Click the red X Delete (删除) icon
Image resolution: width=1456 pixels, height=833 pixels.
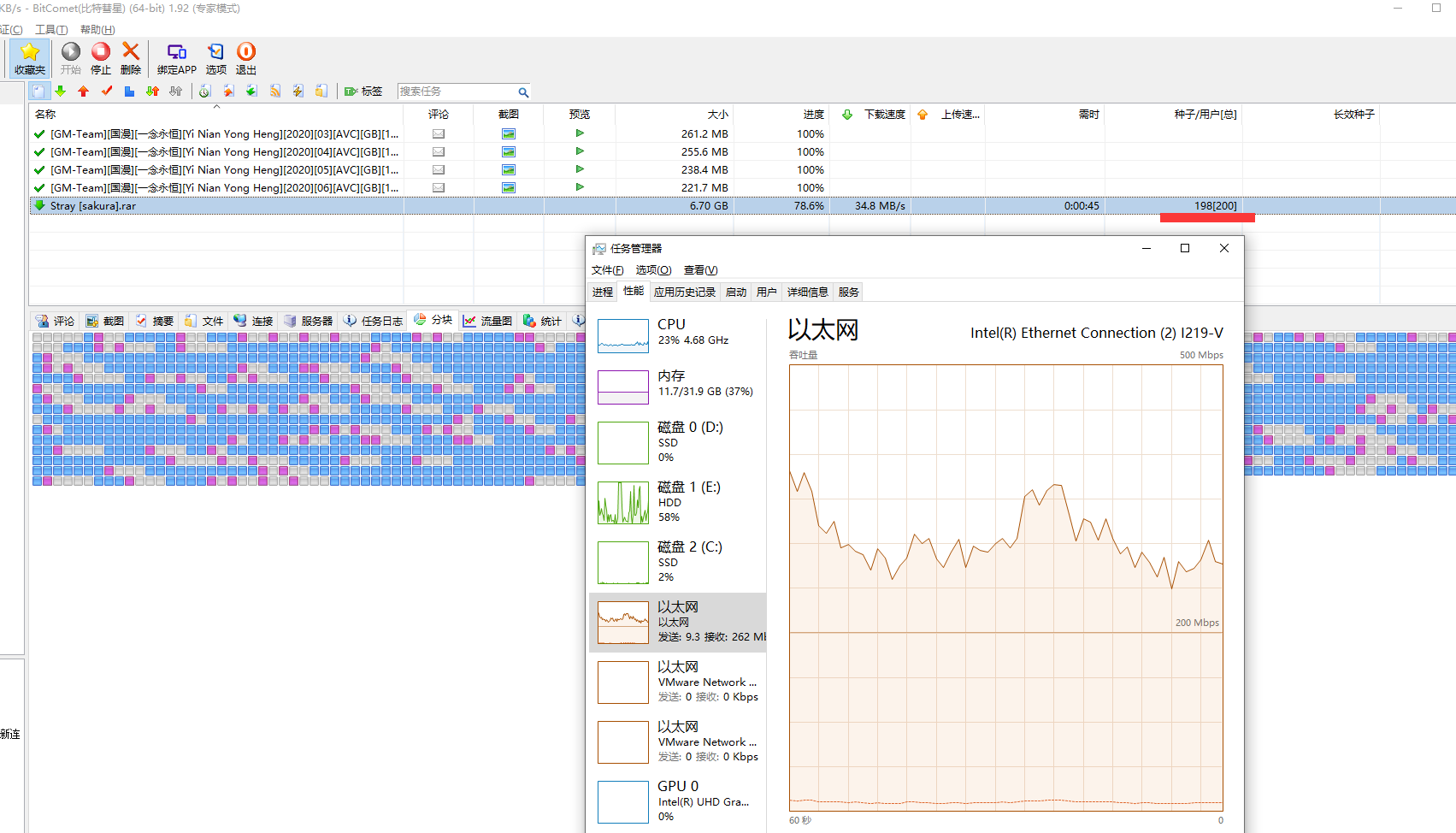click(x=131, y=58)
